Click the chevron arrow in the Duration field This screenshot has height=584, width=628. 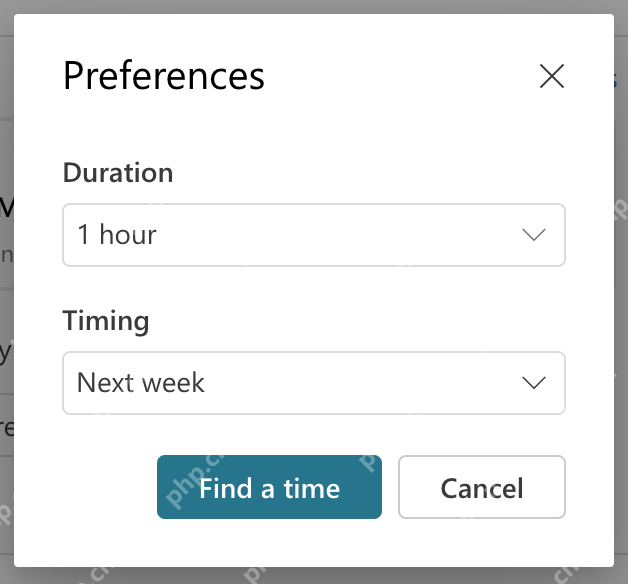coord(534,235)
